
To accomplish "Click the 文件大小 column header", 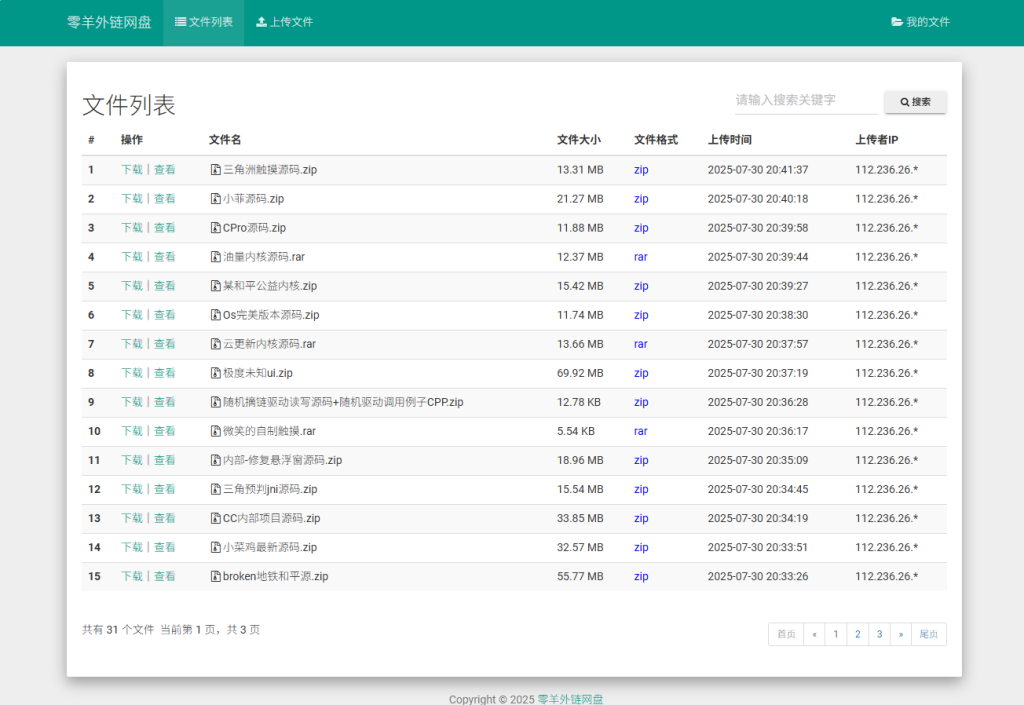I will coord(579,140).
